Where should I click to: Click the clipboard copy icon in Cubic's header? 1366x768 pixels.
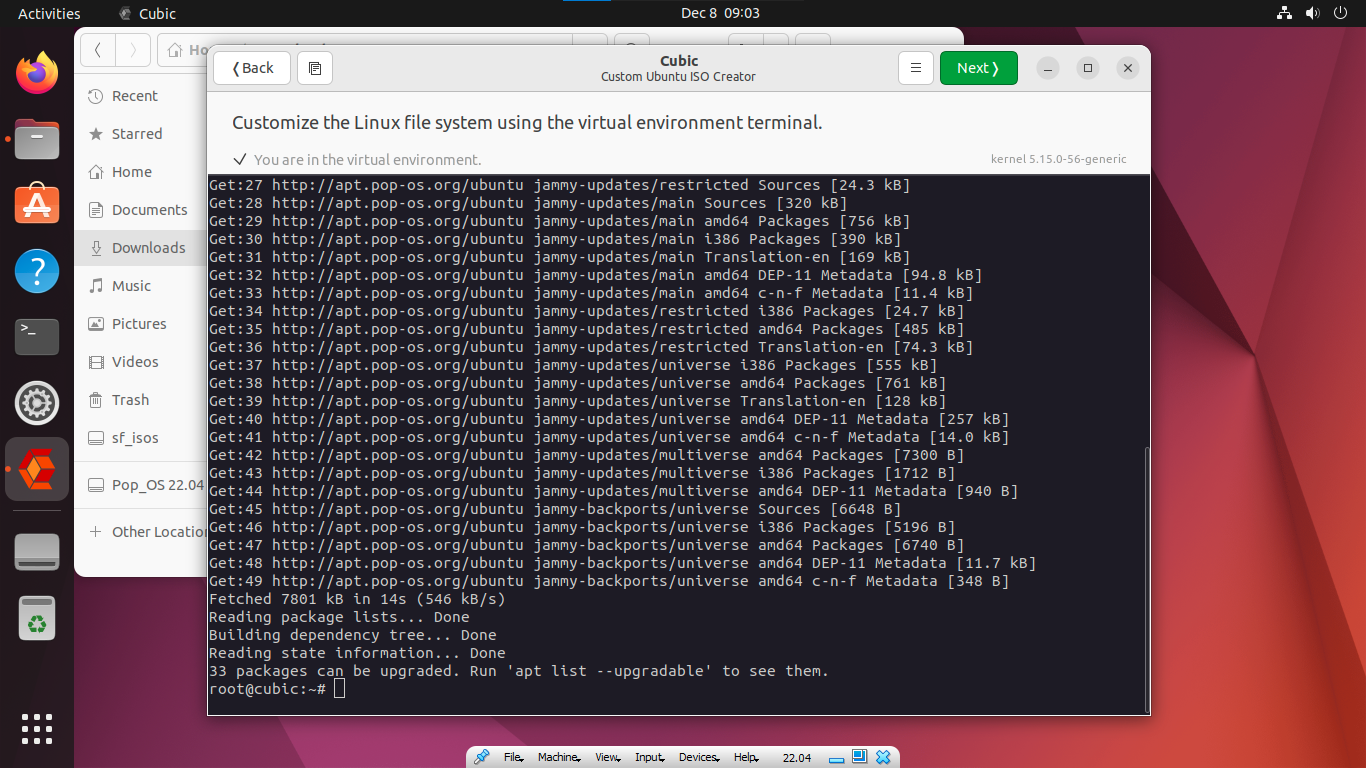pyautogui.click(x=315, y=68)
